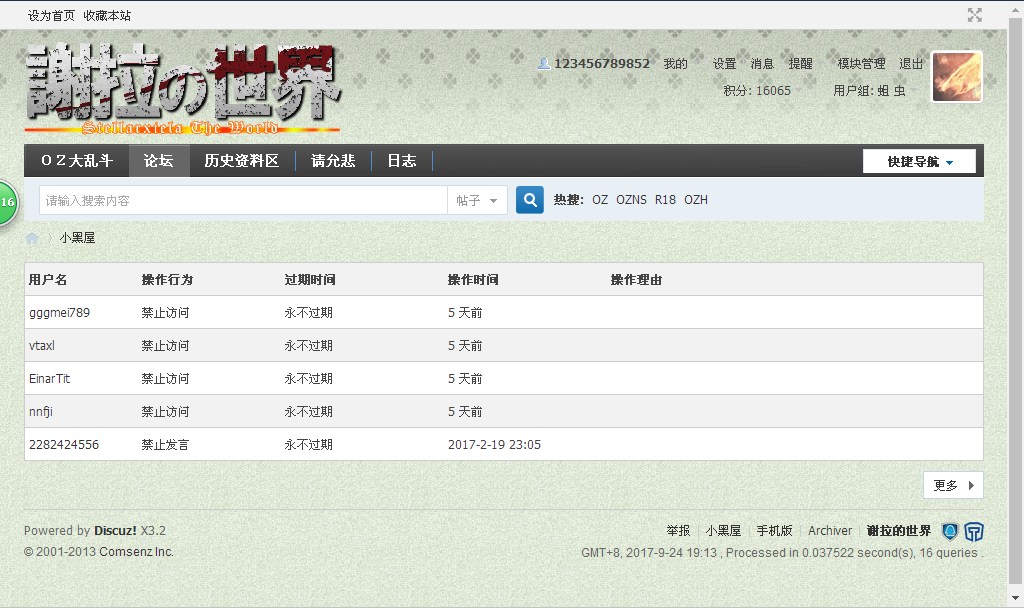Click 小黑屋 in the breadcrumb

click(77, 238)
